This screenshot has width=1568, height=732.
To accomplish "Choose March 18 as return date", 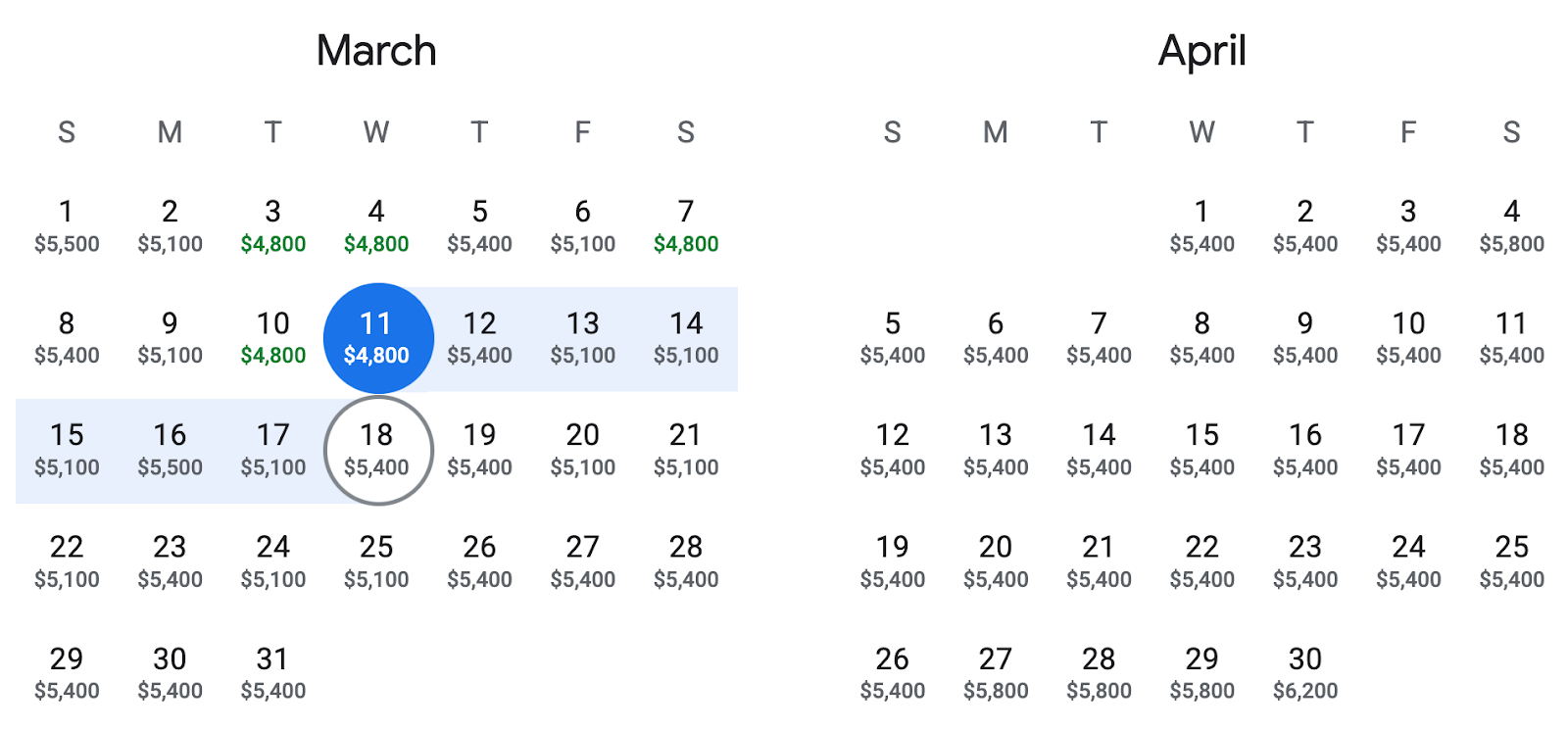I will [x=377, y=450].
